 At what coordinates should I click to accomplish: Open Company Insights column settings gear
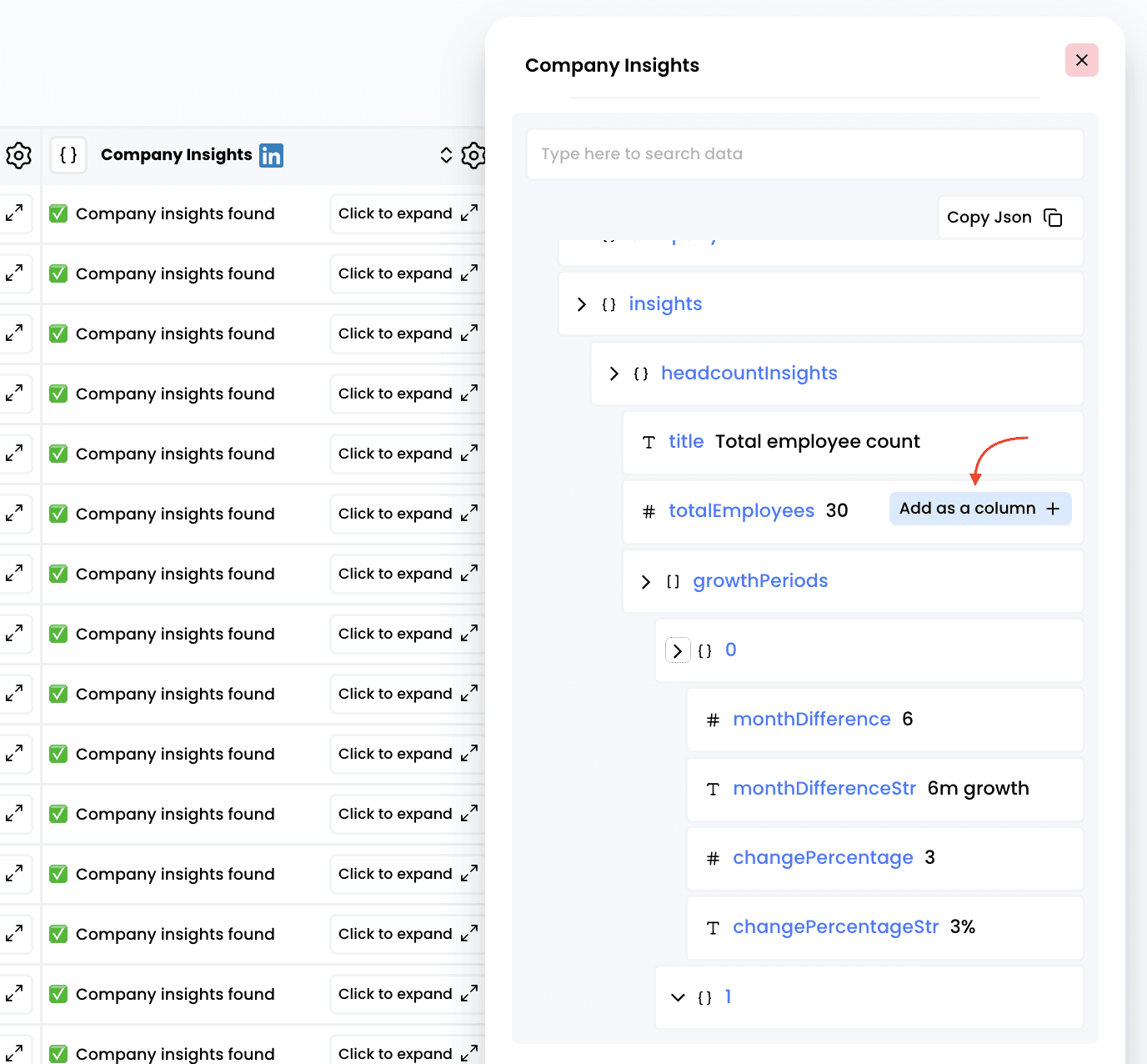coord(473,155)
